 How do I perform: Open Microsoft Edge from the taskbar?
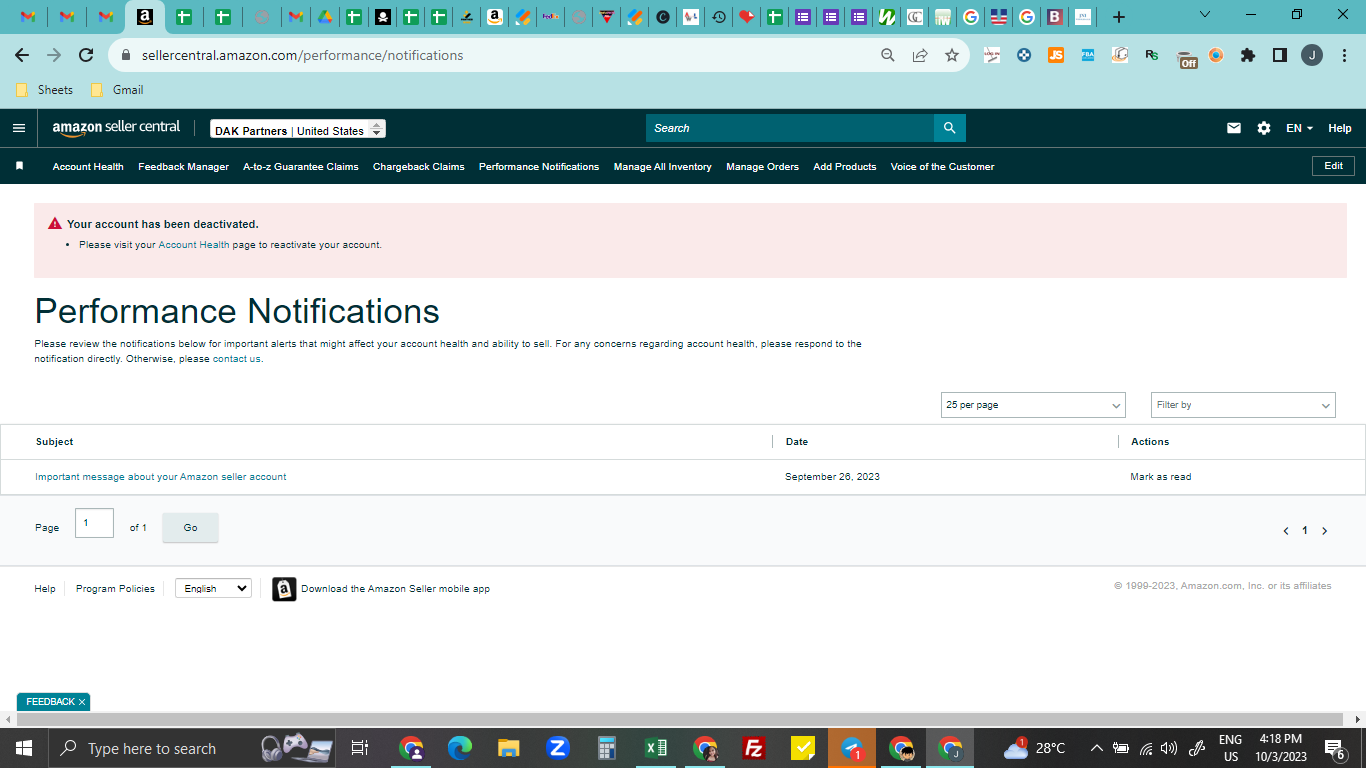point(460,748)
